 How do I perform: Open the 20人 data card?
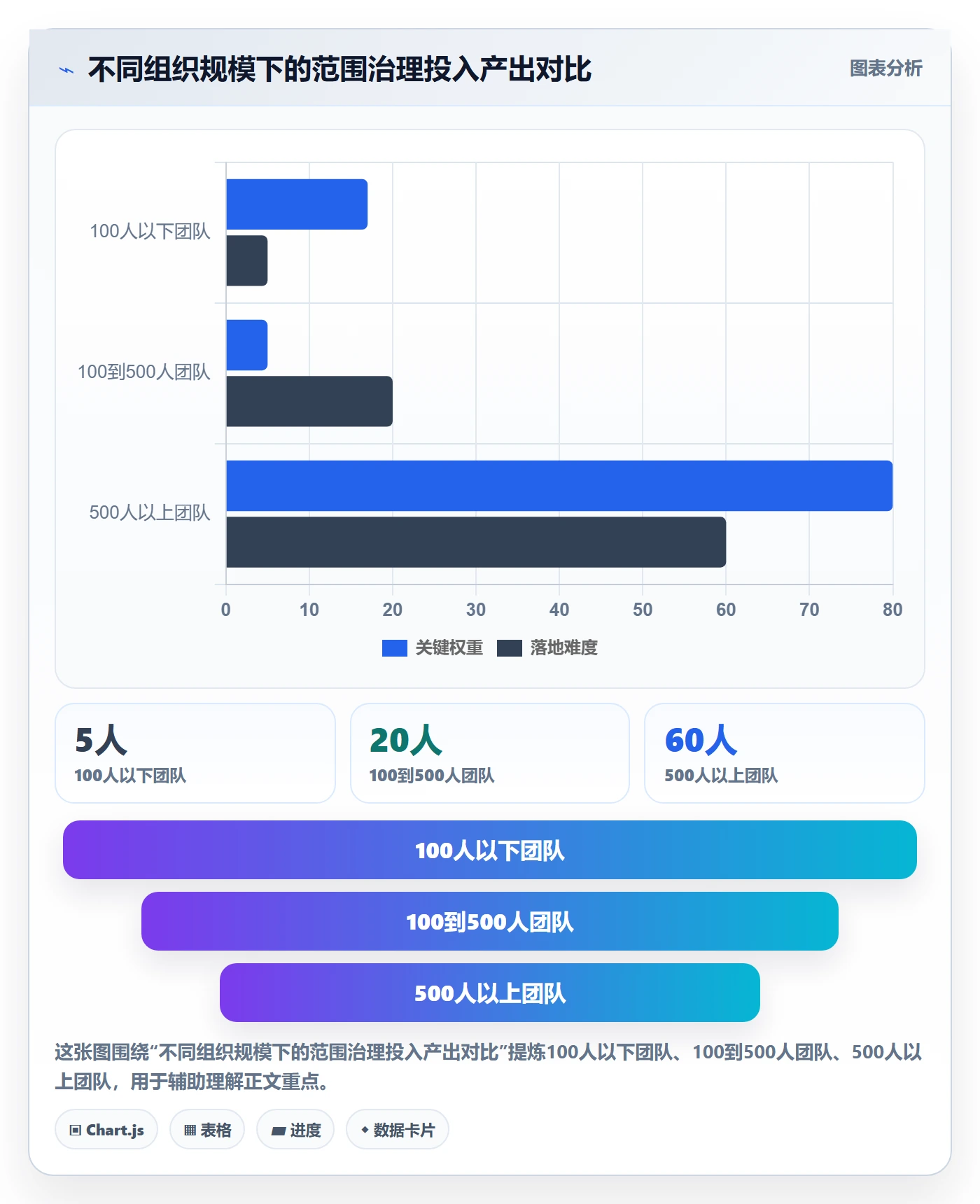[490, 753]
